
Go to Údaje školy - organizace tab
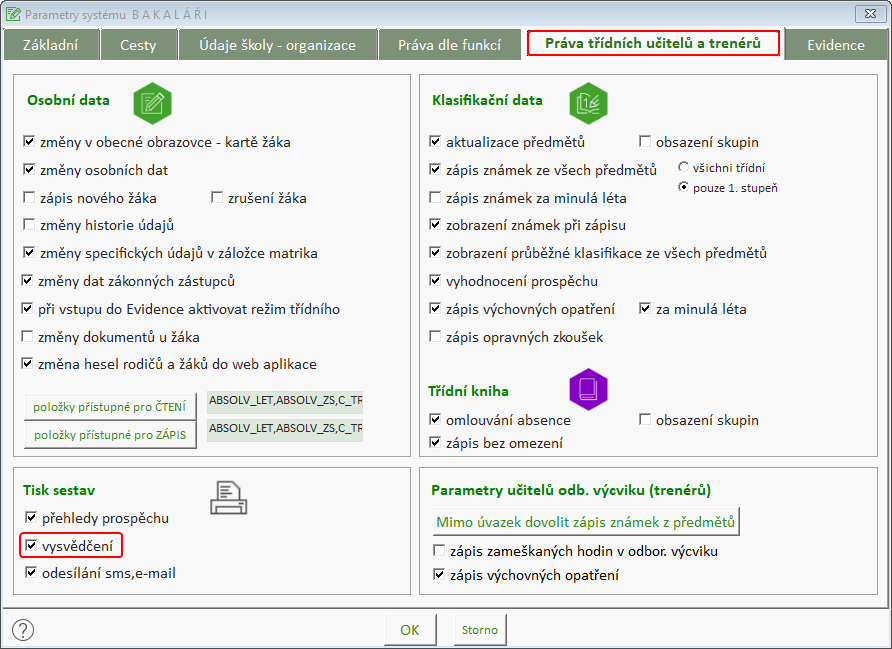277,45
